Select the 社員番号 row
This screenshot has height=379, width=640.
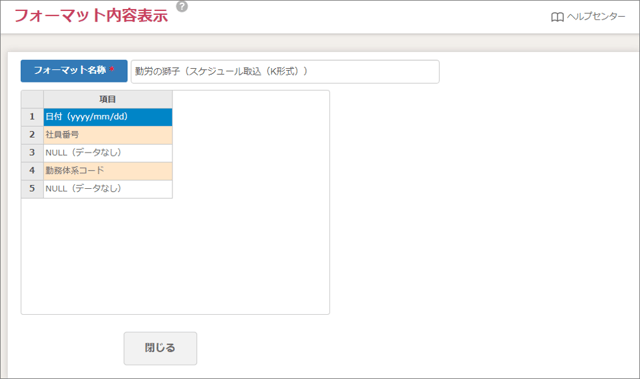[108, 135]
